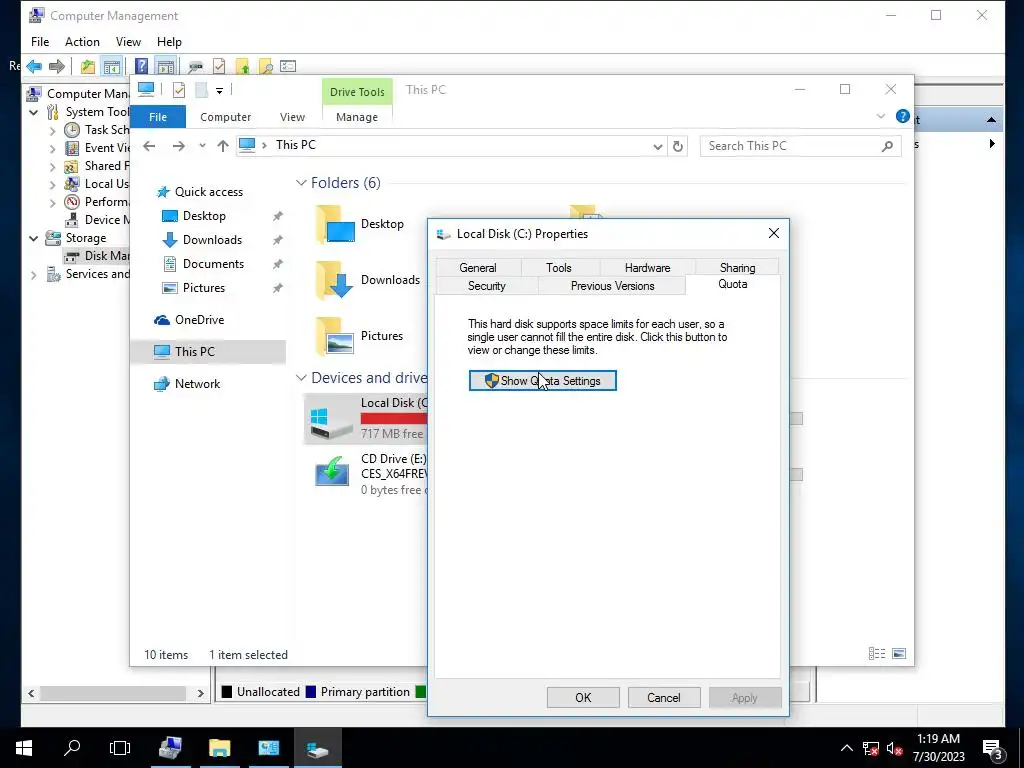Click the disk drive connect toolbar icon
Viewport: 1024px width, 768px height.
tap(195, 66)
